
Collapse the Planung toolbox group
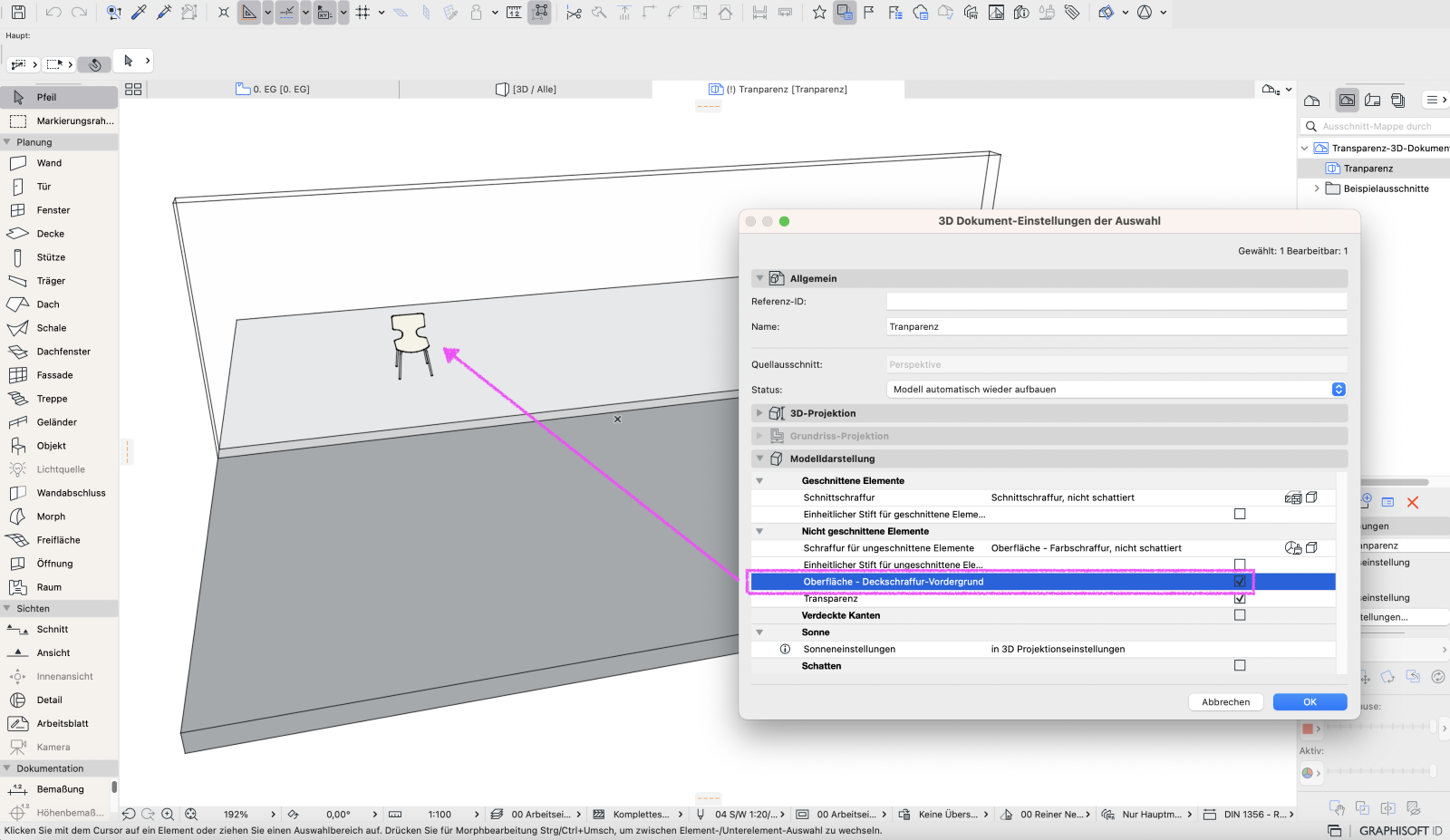pos(7,142)
